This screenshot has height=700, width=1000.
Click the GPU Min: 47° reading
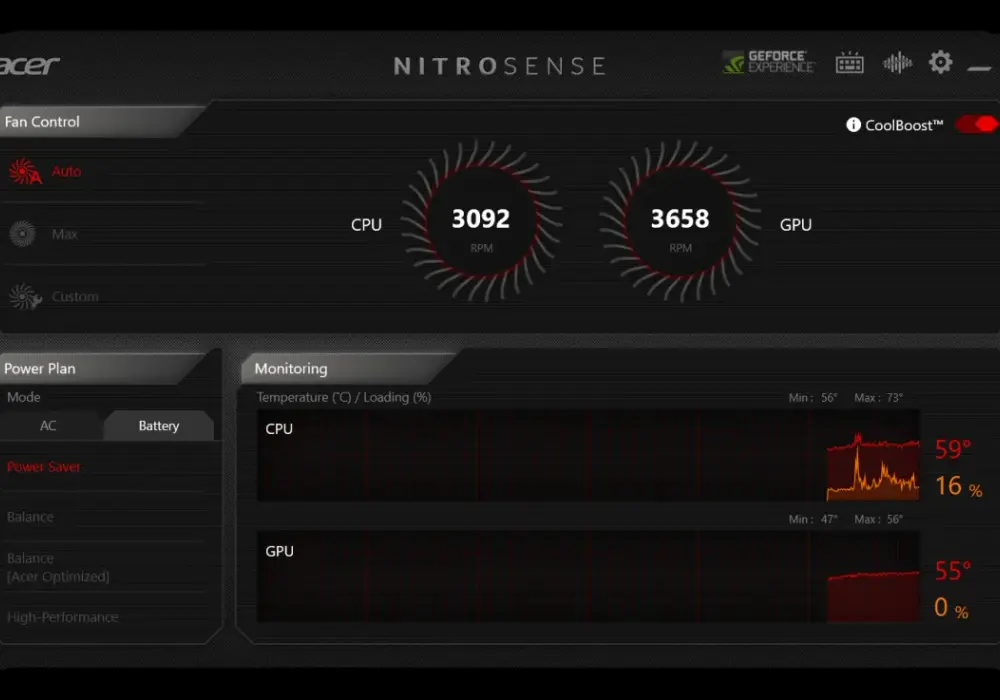(812, 520)
